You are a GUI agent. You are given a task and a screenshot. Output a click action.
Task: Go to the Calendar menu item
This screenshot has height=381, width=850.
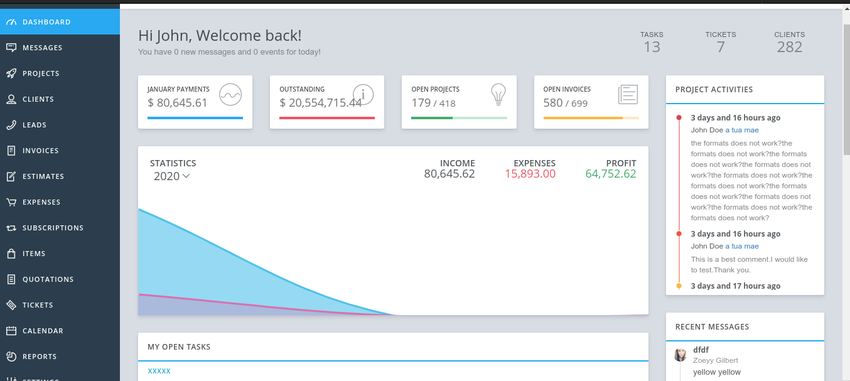click(60, 331)
